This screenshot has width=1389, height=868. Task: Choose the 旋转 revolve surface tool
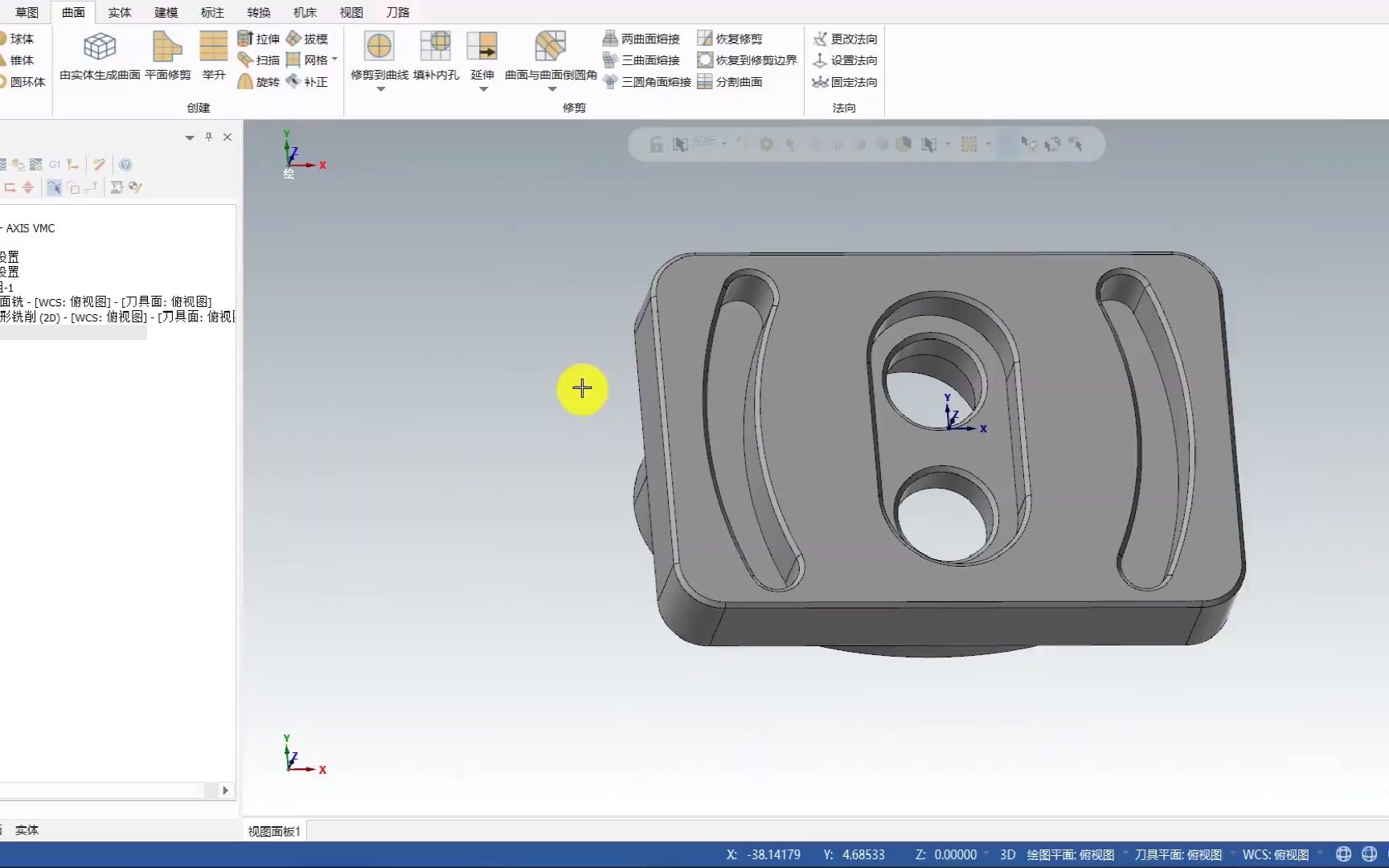[x=259, y=82]
